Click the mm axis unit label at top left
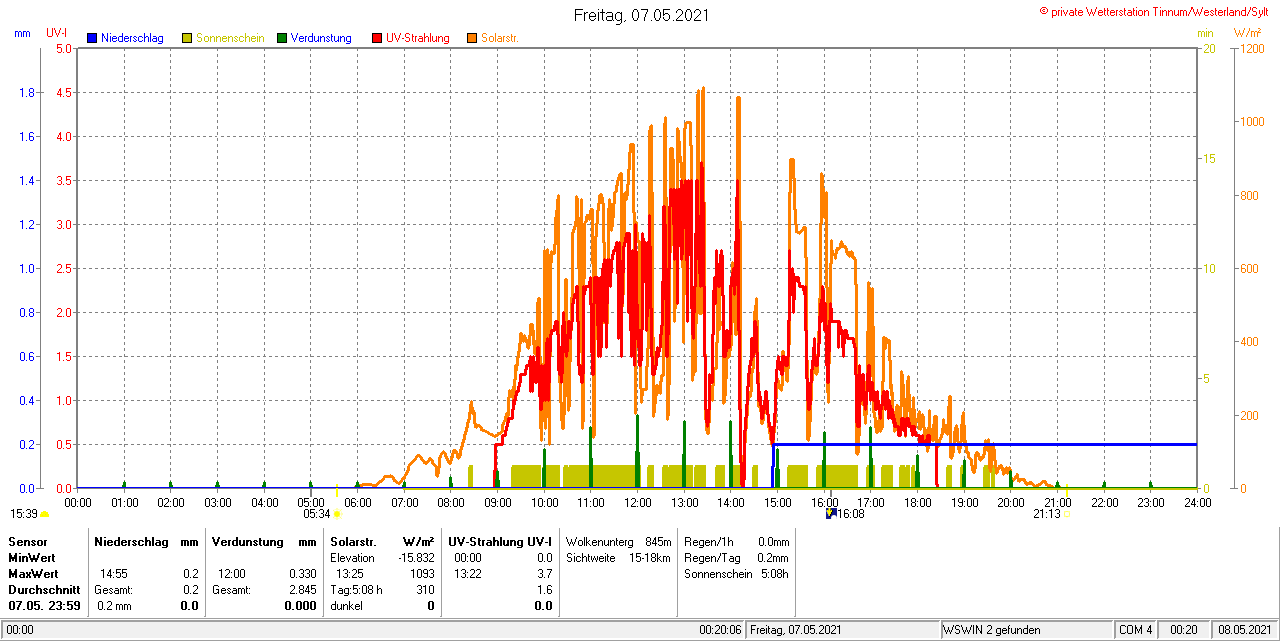 [23, 33]
